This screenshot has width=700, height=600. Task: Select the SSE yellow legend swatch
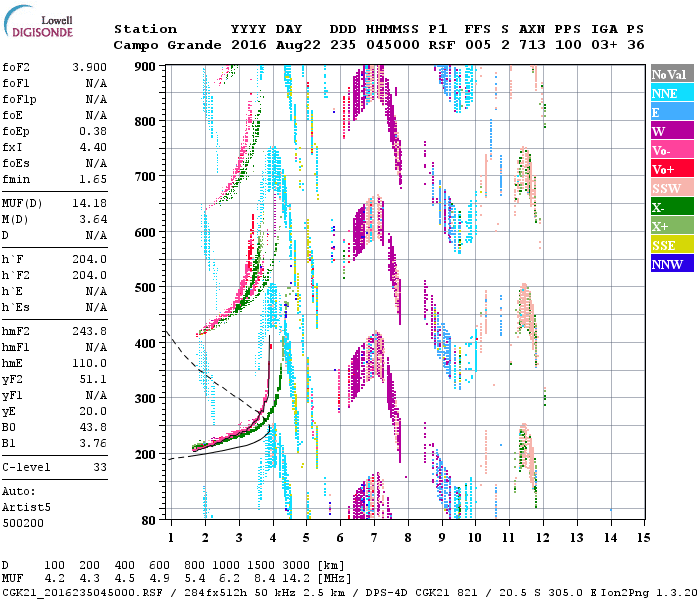672,245
